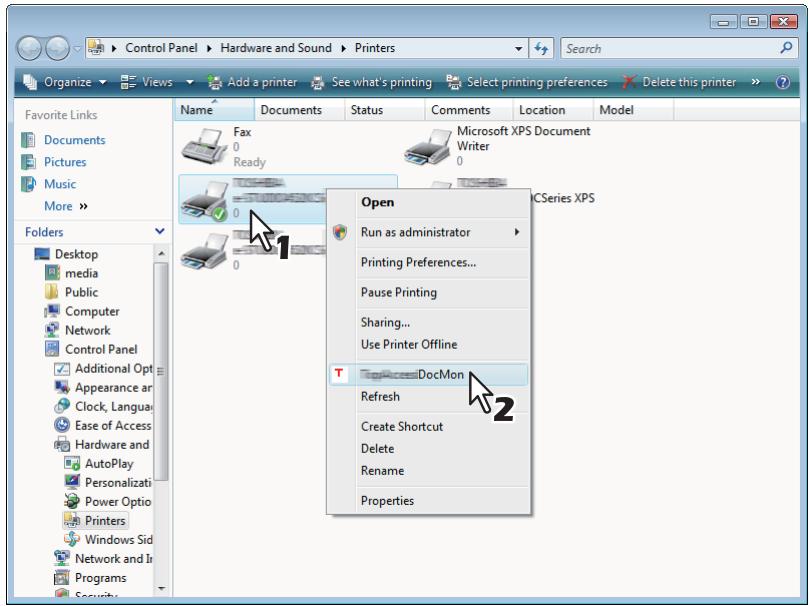Click the back navigation arrow

pyautogui.click(x=29, y=48)
